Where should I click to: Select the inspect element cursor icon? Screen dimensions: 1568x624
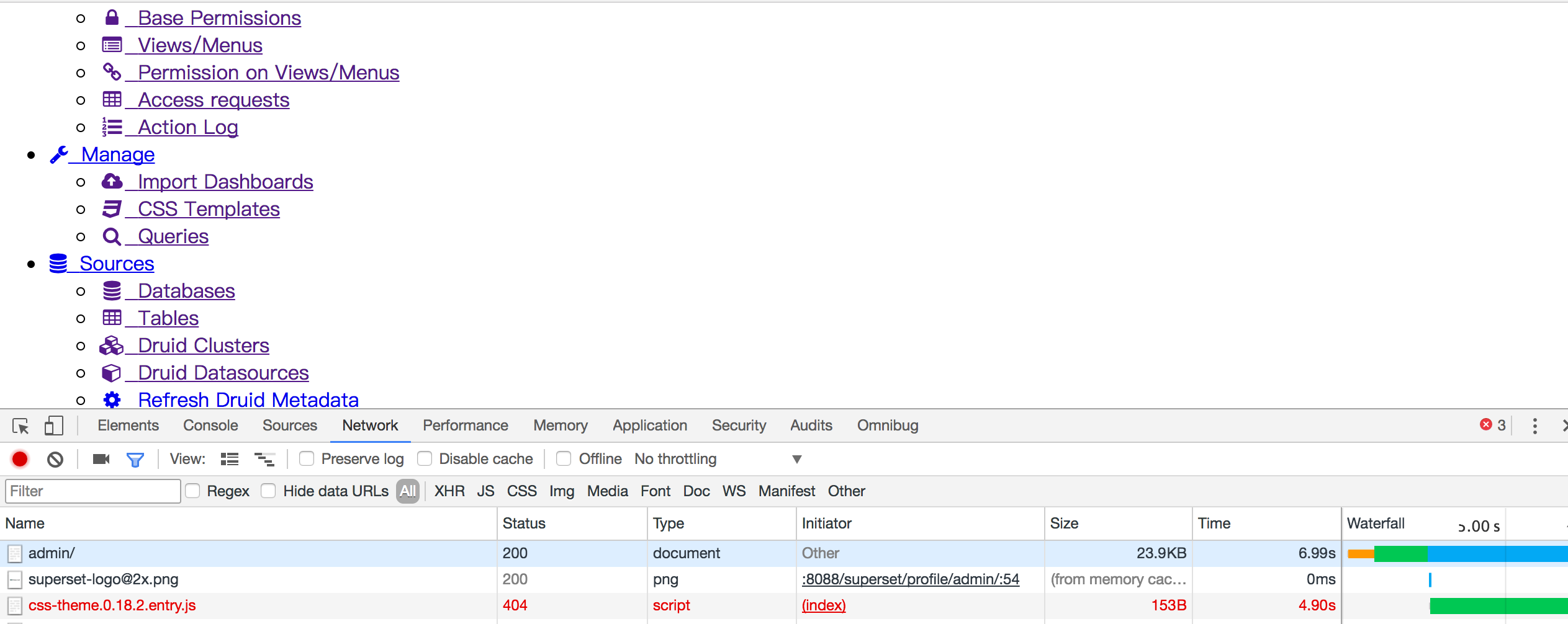click(20, 426)
